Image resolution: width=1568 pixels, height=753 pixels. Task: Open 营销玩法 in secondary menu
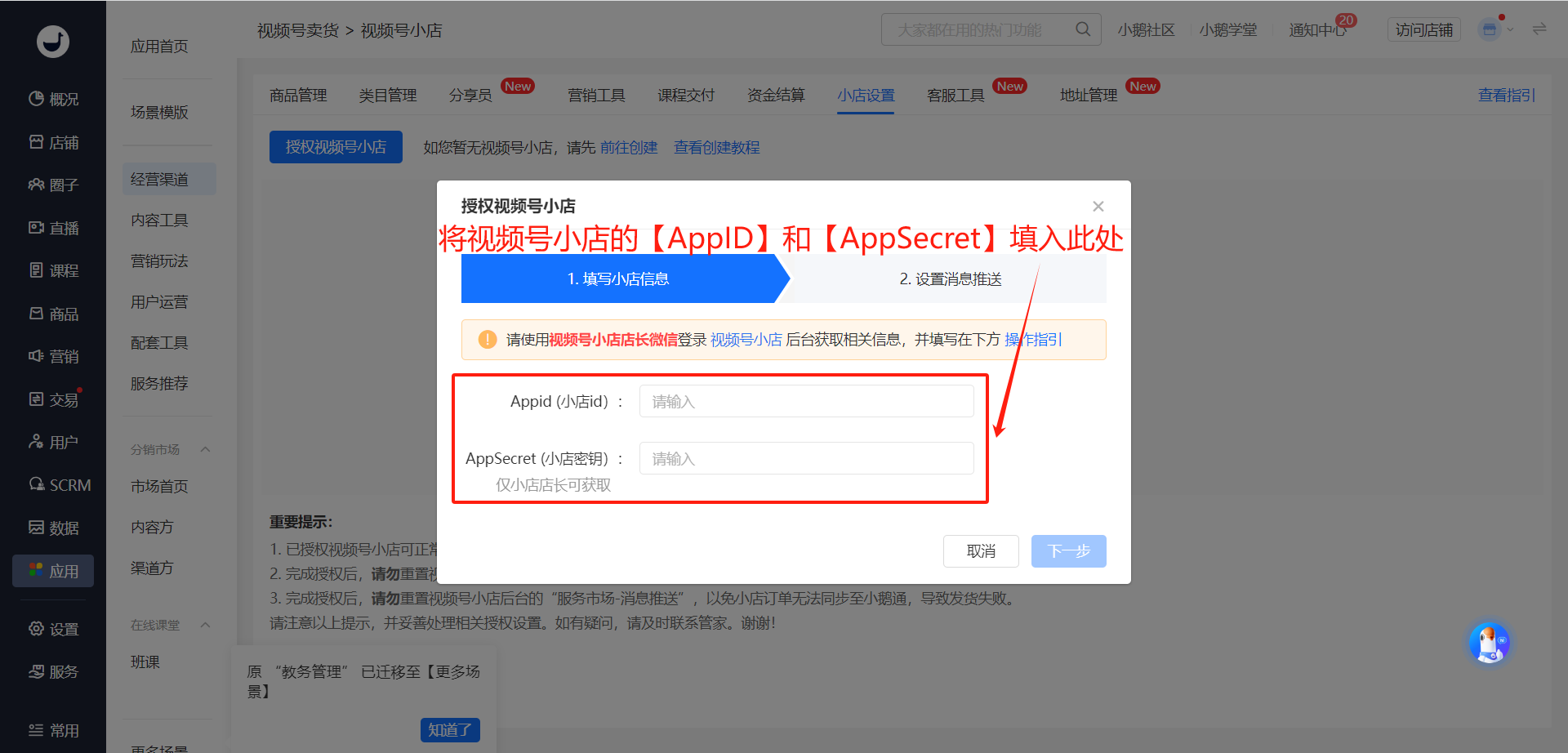click(x=159, y=261)
